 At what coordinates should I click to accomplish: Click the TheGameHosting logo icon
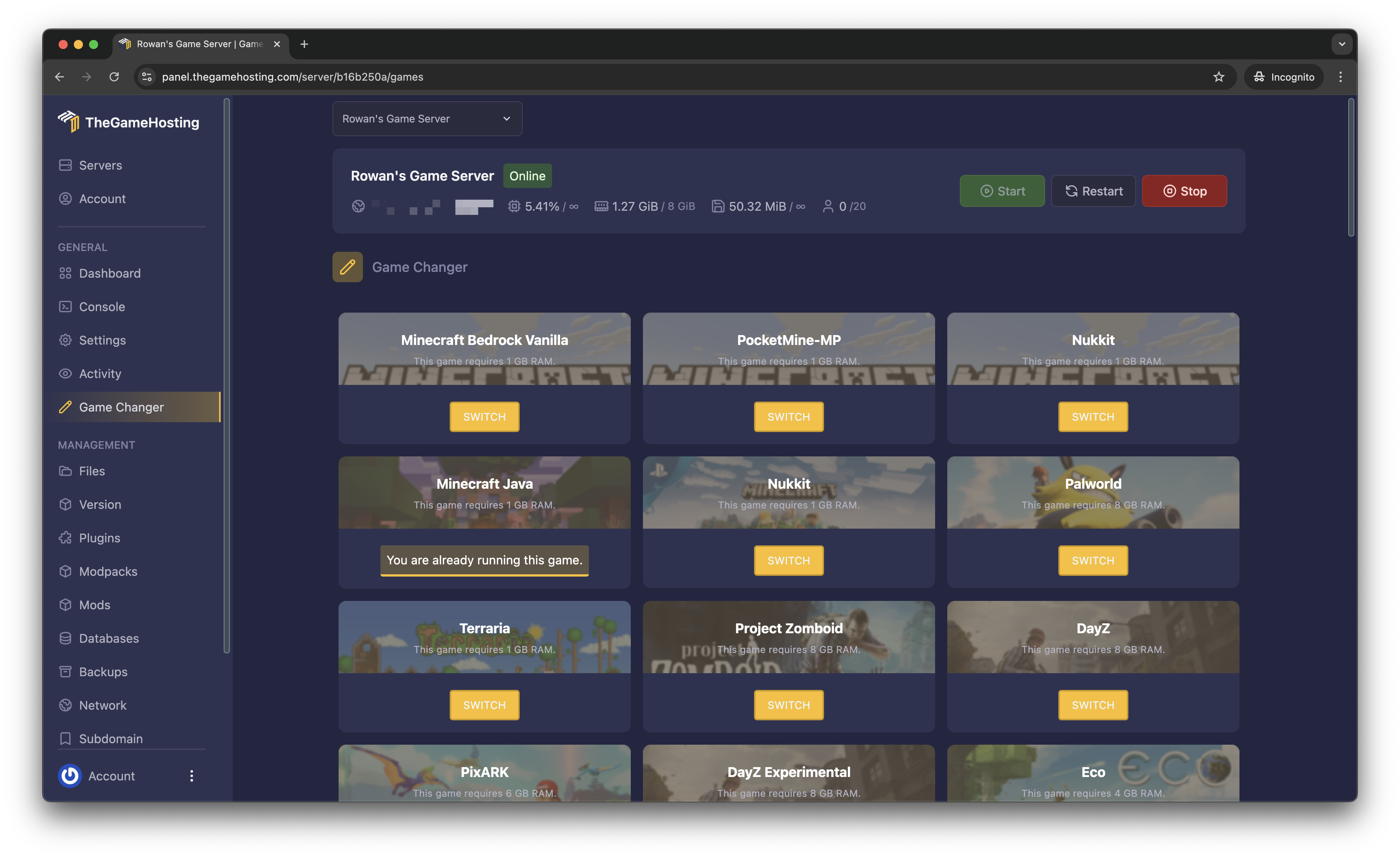click(69, 121)
